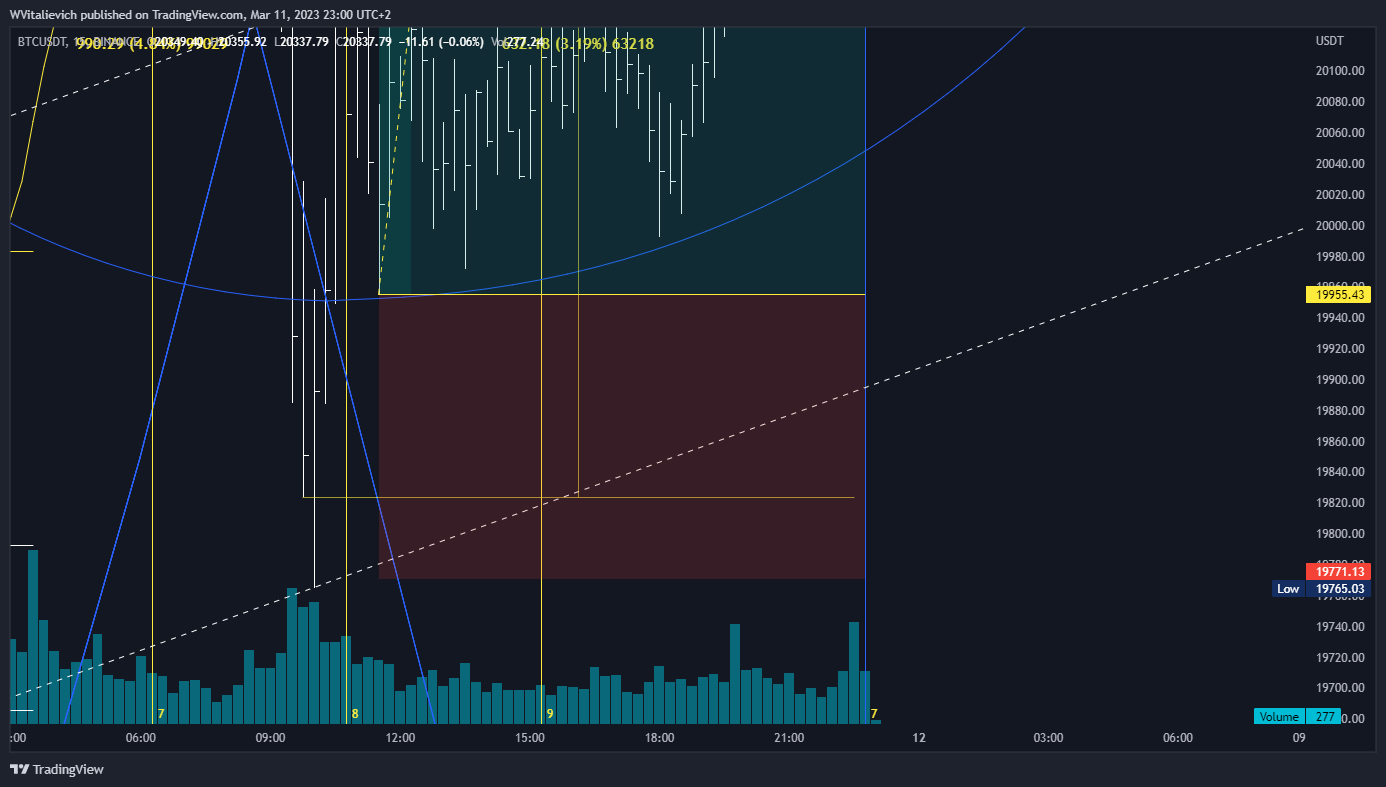
Task: Click the Volume label tag
Action: [x=1280, y=716]
